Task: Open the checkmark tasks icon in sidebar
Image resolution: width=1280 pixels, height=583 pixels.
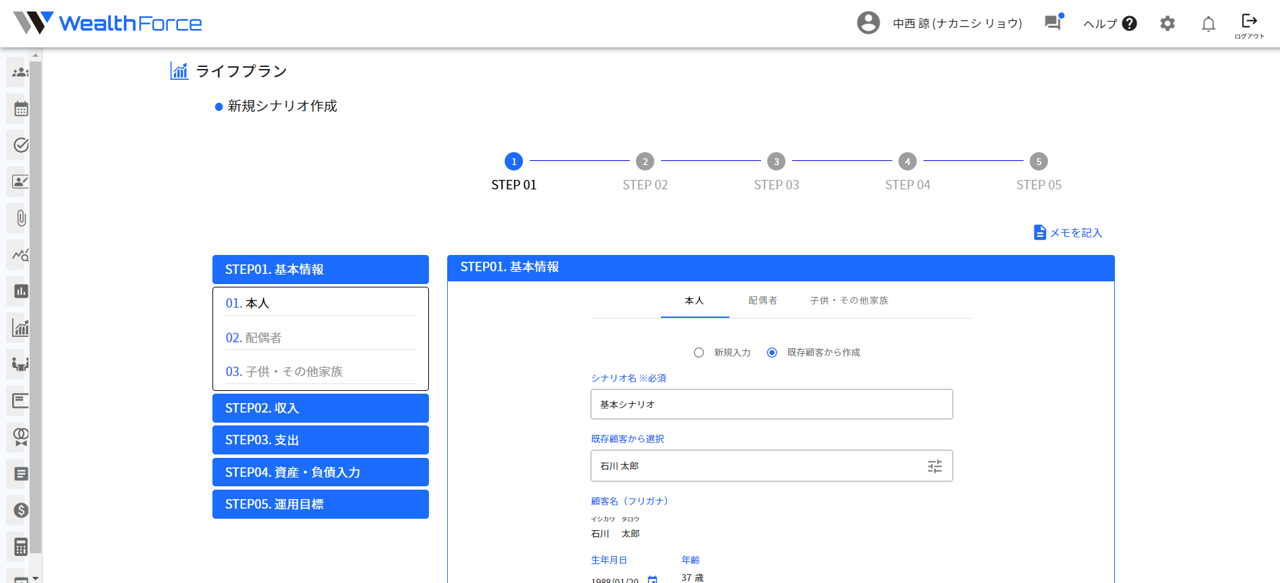Action: [x=20, y=145]
